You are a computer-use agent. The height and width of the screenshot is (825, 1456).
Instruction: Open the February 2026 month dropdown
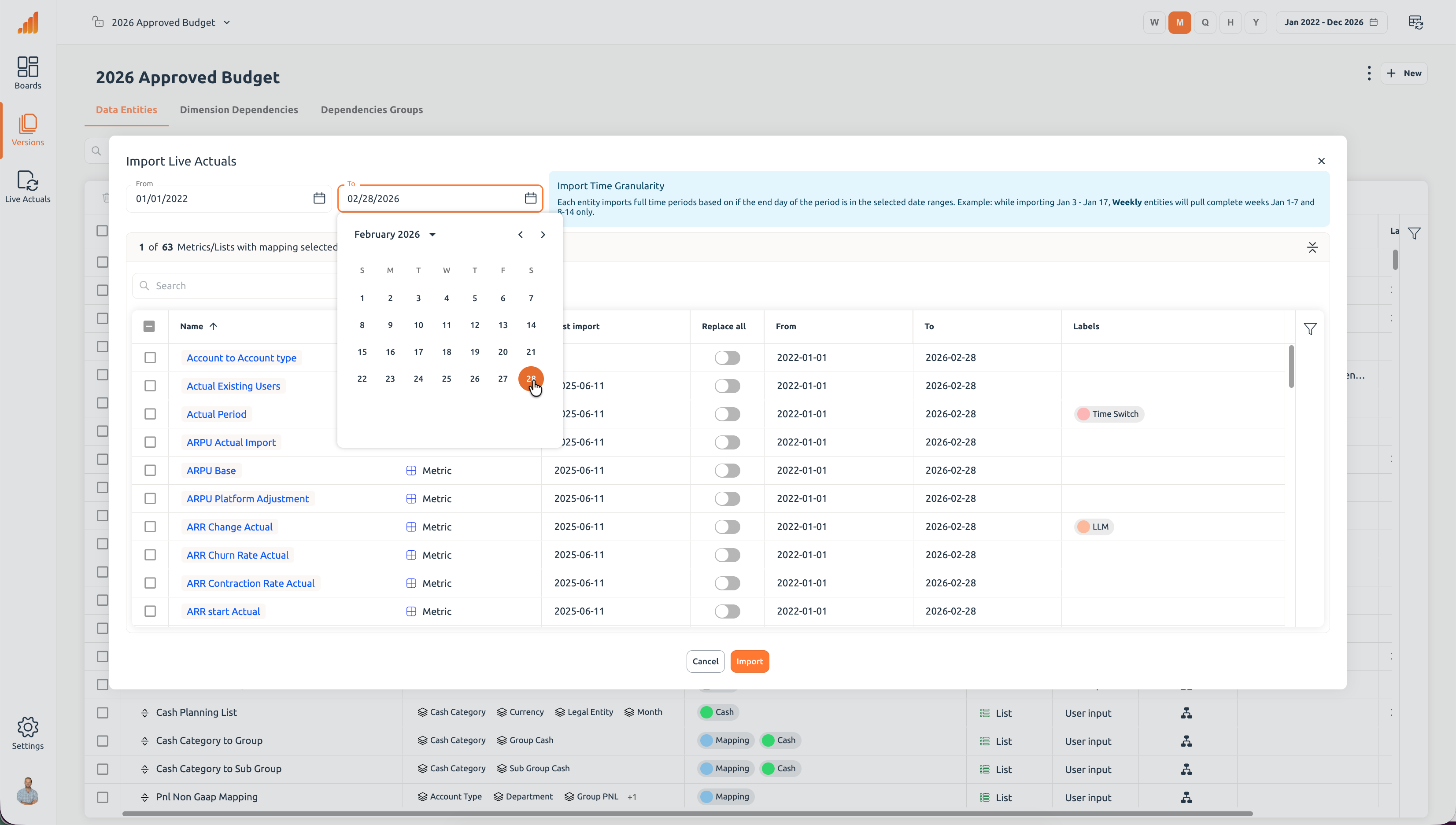tap(395, 234)
